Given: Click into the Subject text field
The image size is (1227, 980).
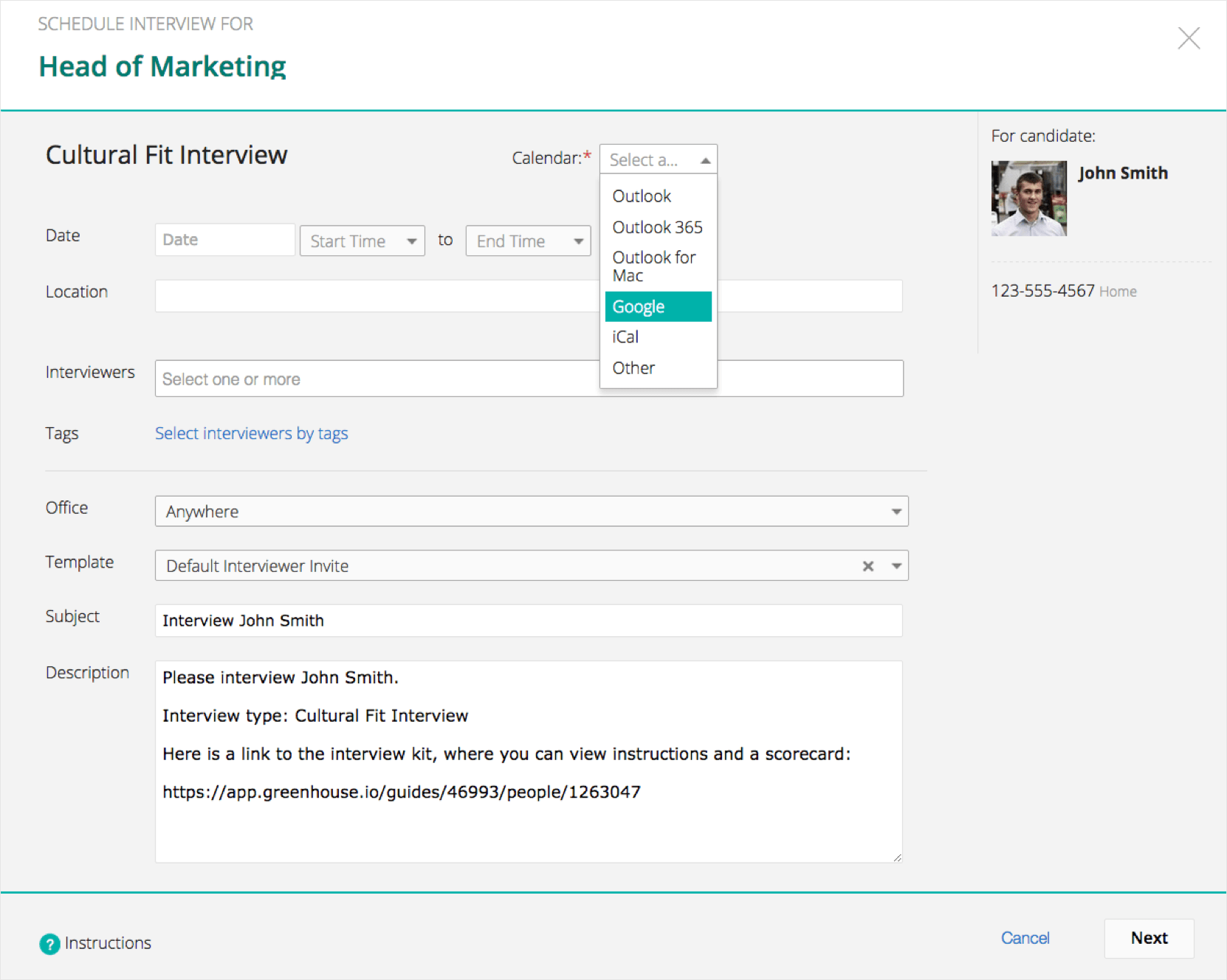Looking at the screenshot, I should coord(528,621).
